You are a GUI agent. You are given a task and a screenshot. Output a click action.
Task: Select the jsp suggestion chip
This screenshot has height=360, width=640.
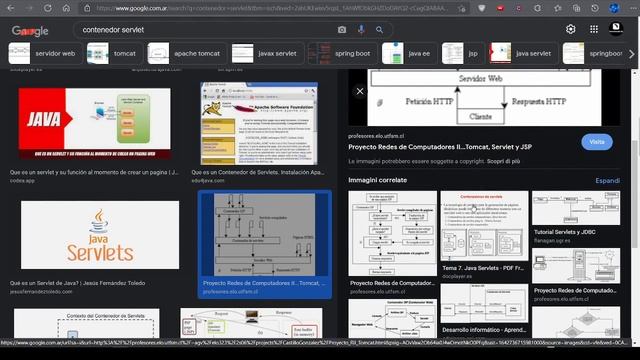(462, 53)
